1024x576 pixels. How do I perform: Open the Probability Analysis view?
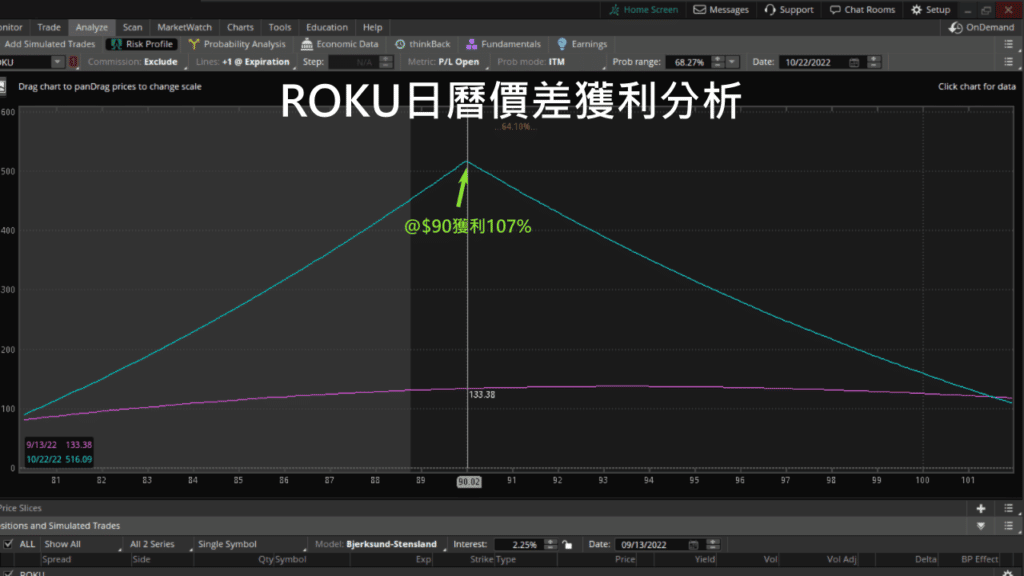[238, 44]
